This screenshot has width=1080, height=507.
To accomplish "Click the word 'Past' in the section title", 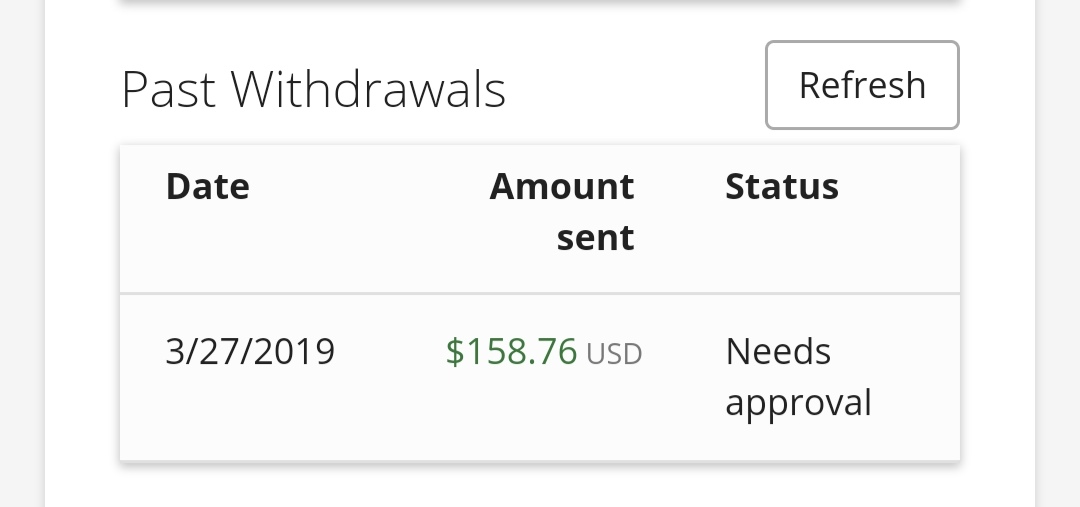I will point(168,90).
